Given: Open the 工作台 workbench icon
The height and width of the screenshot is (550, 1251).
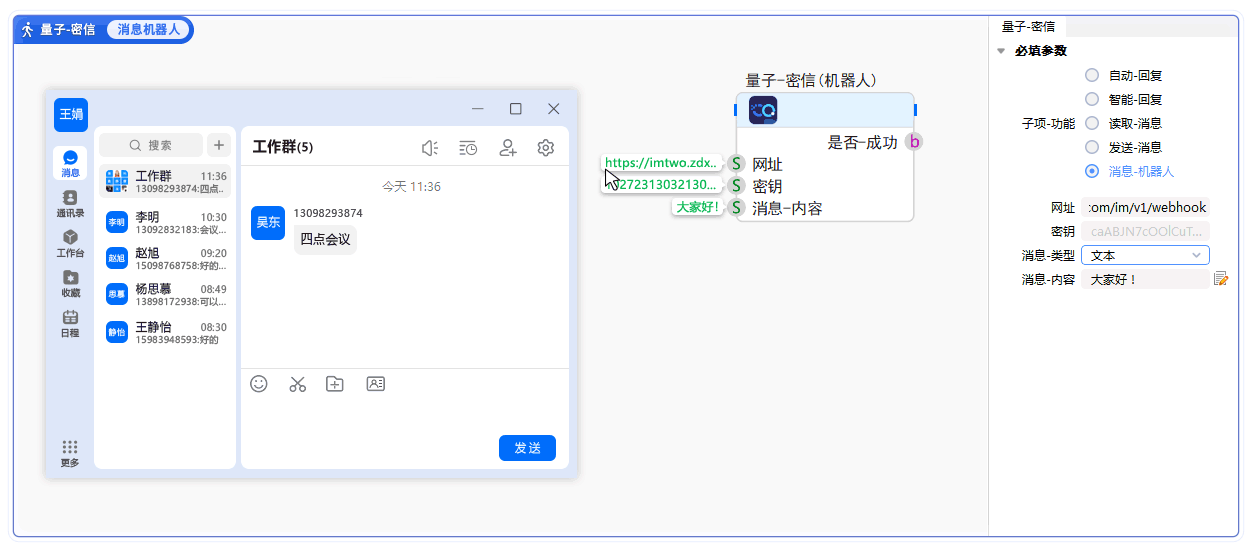Looking at the screenshot, I should (x=70, y=242).
